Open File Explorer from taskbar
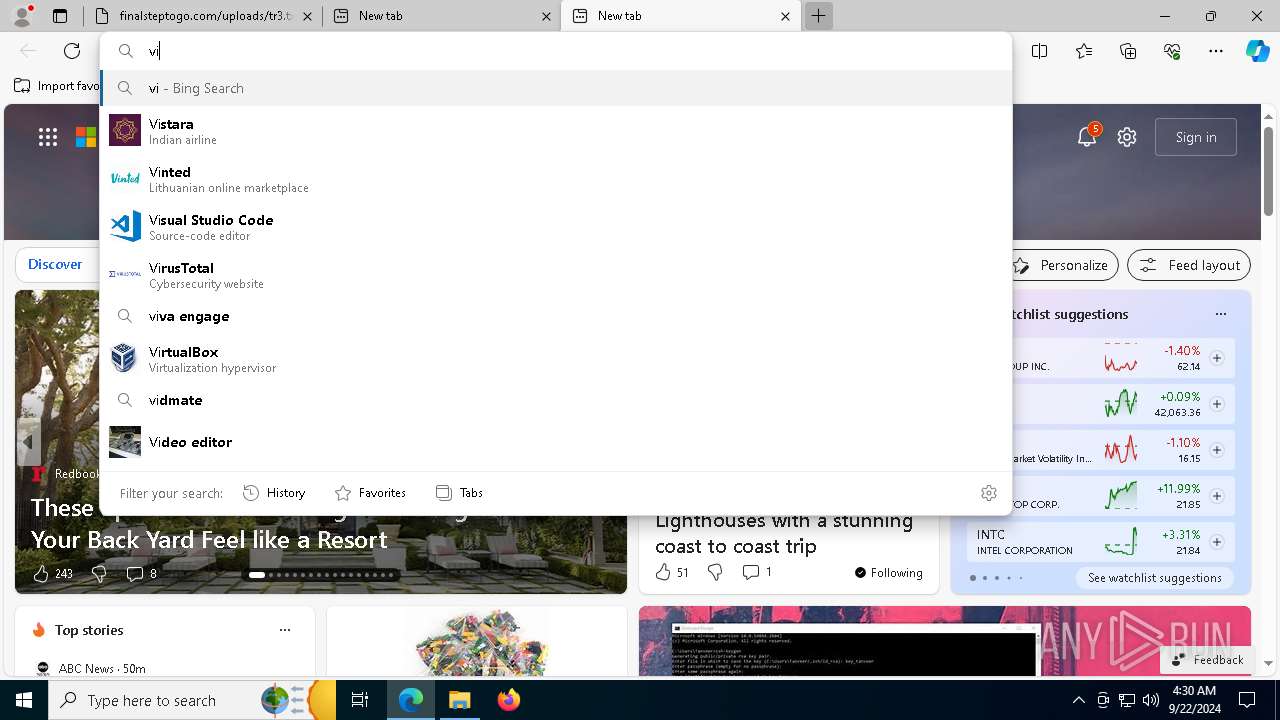This screenshot has height=720, width=1280. coord(459,700)
